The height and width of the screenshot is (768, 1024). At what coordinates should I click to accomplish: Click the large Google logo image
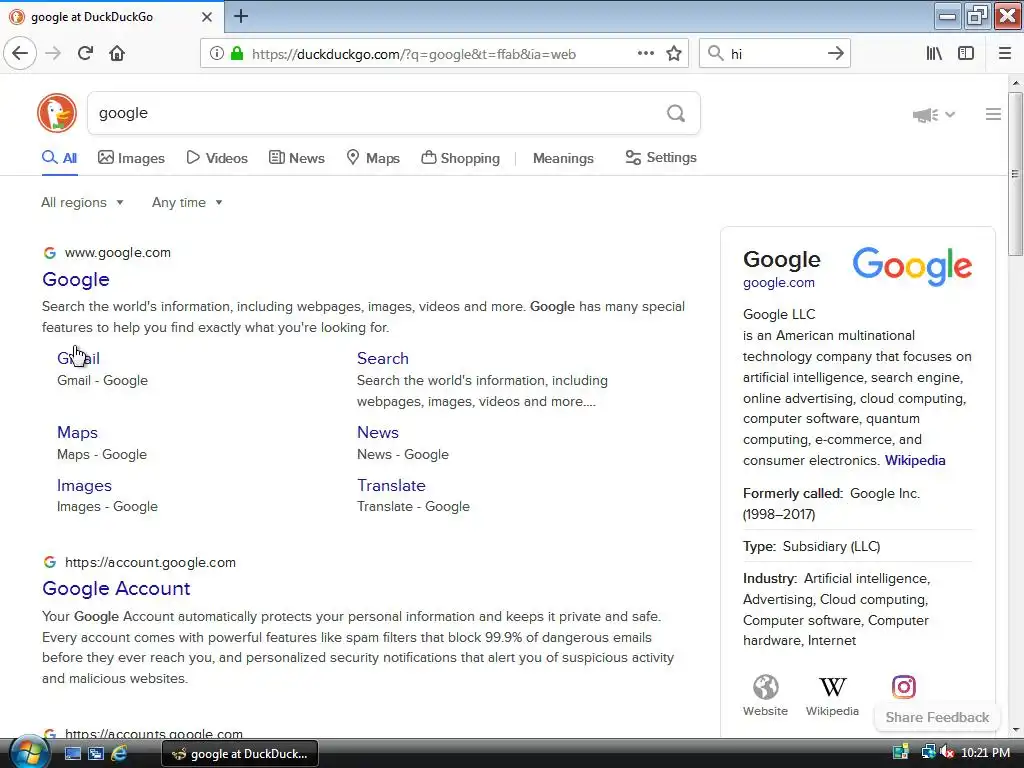[x=912, y=266]
